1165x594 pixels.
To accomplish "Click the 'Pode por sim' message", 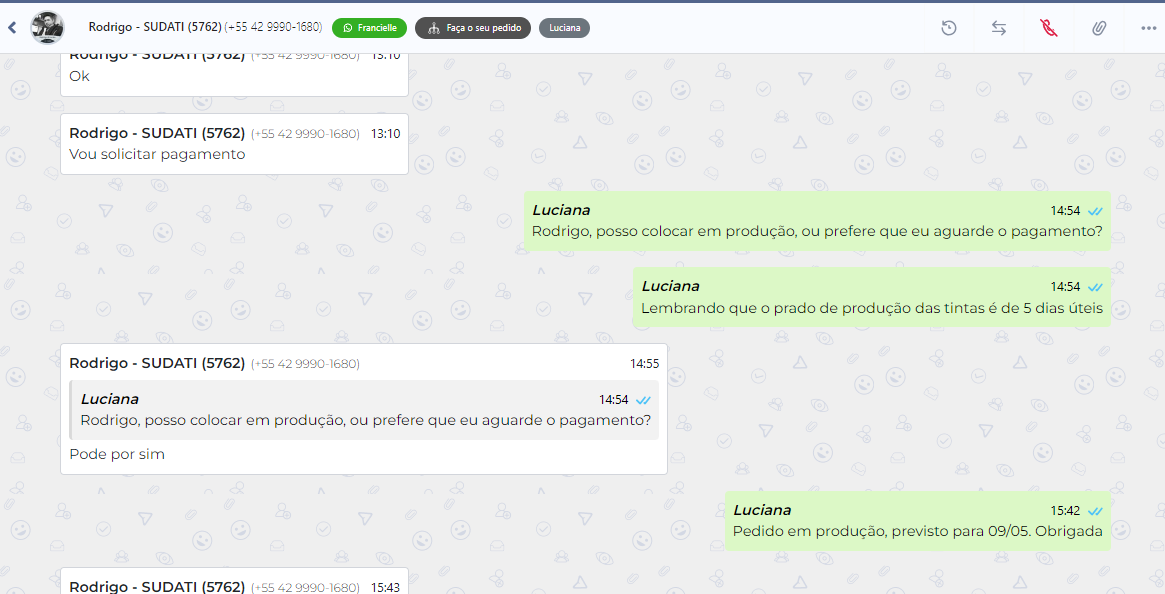I will coord(117,454).
